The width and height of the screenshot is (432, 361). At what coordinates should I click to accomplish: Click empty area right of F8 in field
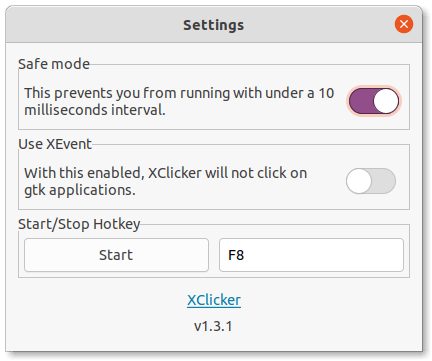[323, 255]
